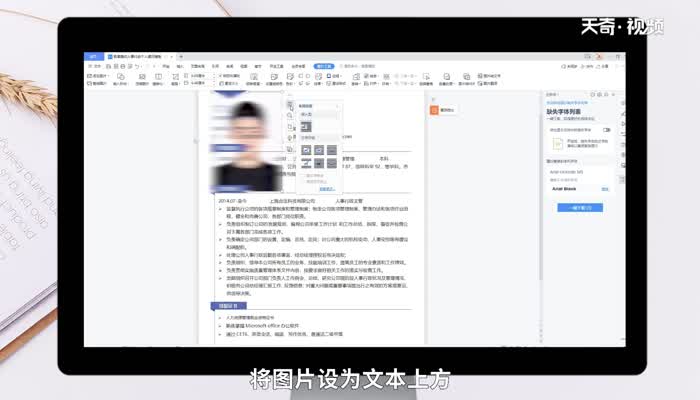Viewport: 700px width, 400px height.
Task: Click the layout options icon beside the photo
Action: [290, 104]
